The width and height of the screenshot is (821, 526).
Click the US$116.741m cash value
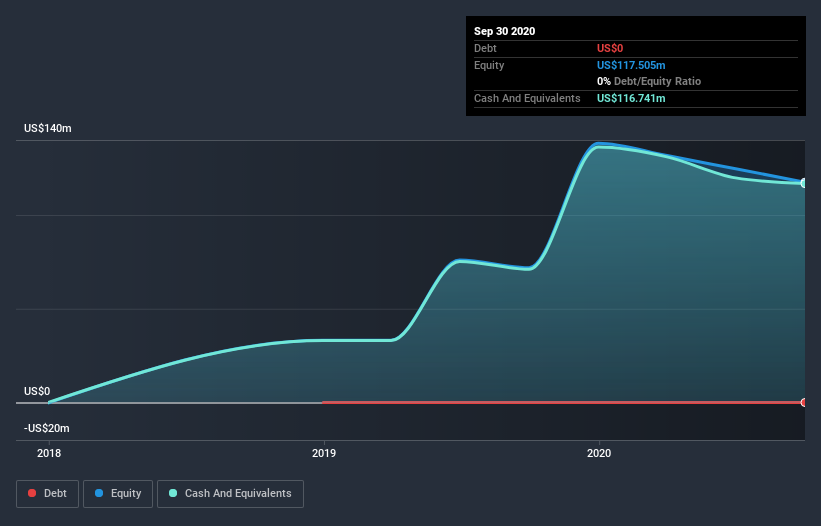pos(631,98)
